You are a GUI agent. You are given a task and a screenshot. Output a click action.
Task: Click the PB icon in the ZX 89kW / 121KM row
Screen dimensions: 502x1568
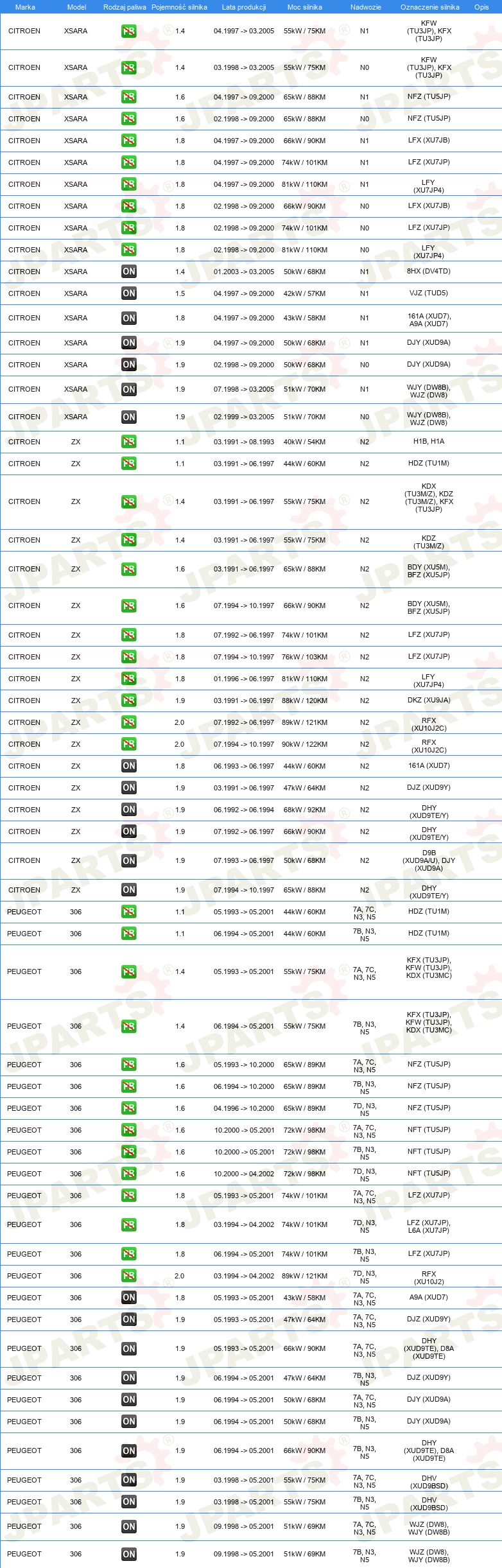(x=129, y=722)
